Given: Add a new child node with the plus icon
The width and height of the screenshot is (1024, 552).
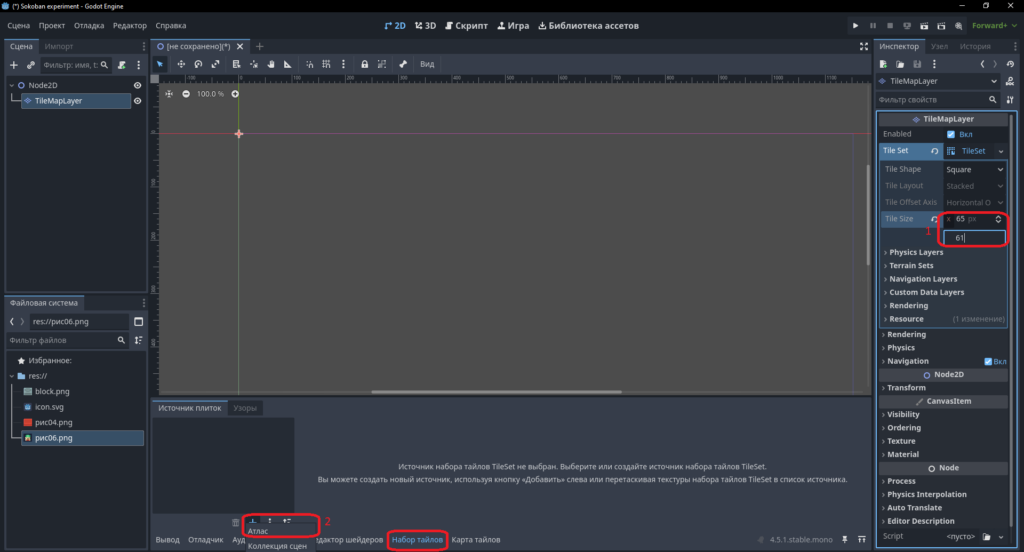Looking at the screenshot, I should 14,65.
